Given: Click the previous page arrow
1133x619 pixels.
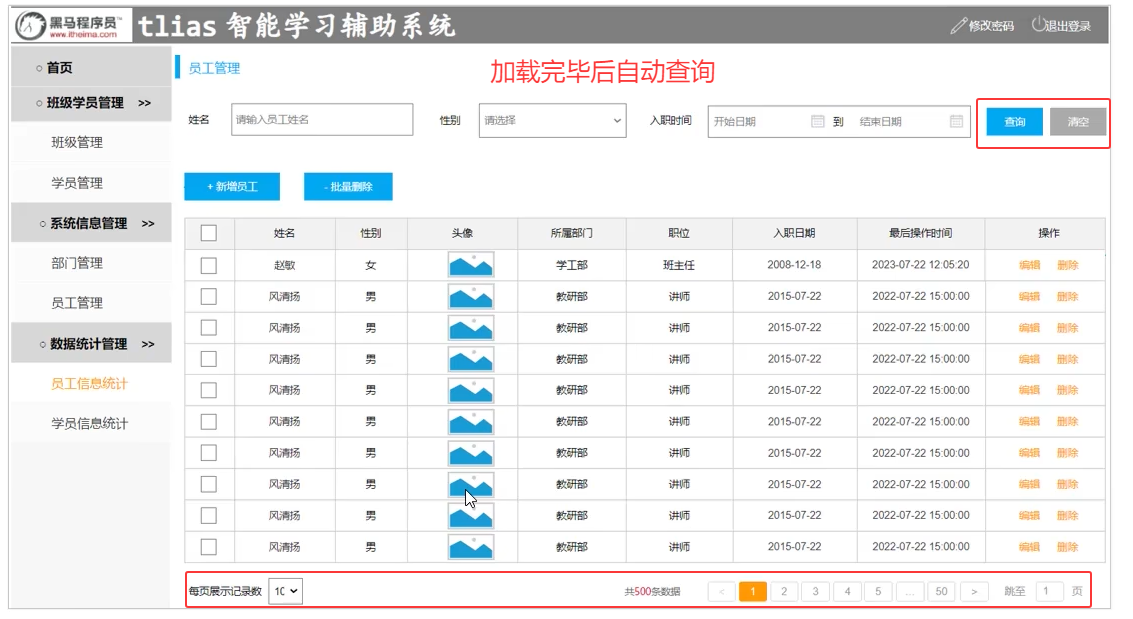Looking at the screenshot, I should (x=721, y=591).
